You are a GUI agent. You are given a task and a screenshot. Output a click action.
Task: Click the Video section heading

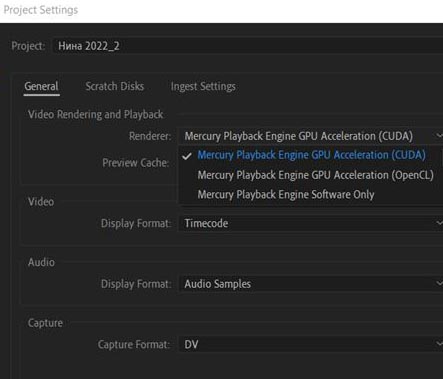tap(41, 202)
